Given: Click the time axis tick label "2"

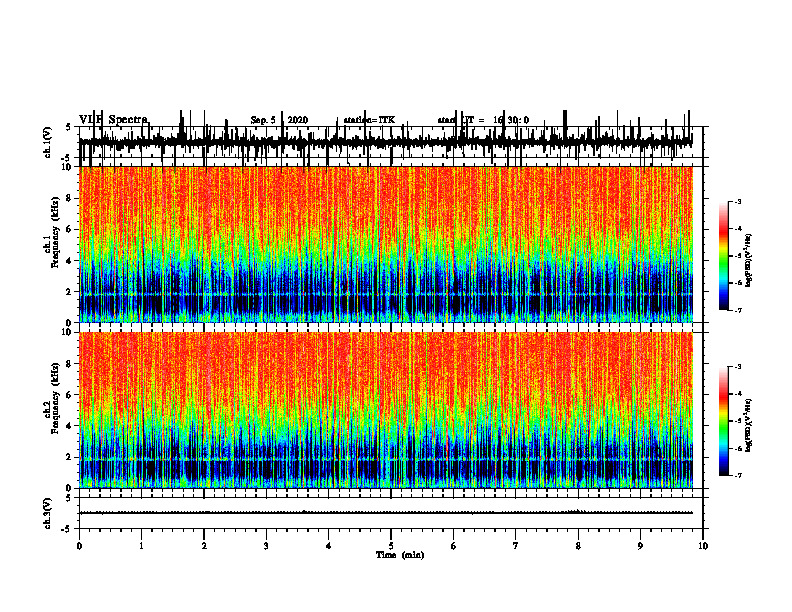Looking at the screenshot, I should coord(204,546).
